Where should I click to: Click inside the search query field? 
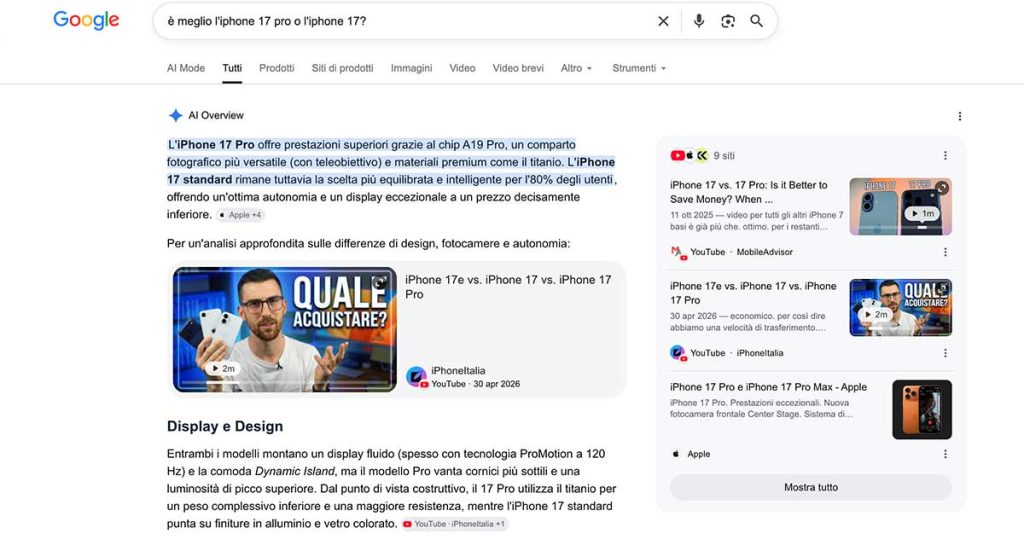[405, 21]
